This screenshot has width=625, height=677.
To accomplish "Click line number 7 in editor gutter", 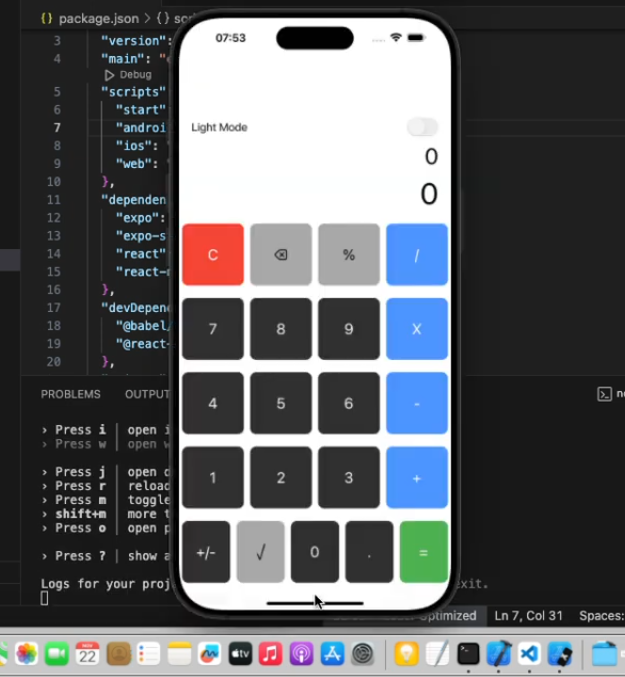I will (x=57, y=127).
